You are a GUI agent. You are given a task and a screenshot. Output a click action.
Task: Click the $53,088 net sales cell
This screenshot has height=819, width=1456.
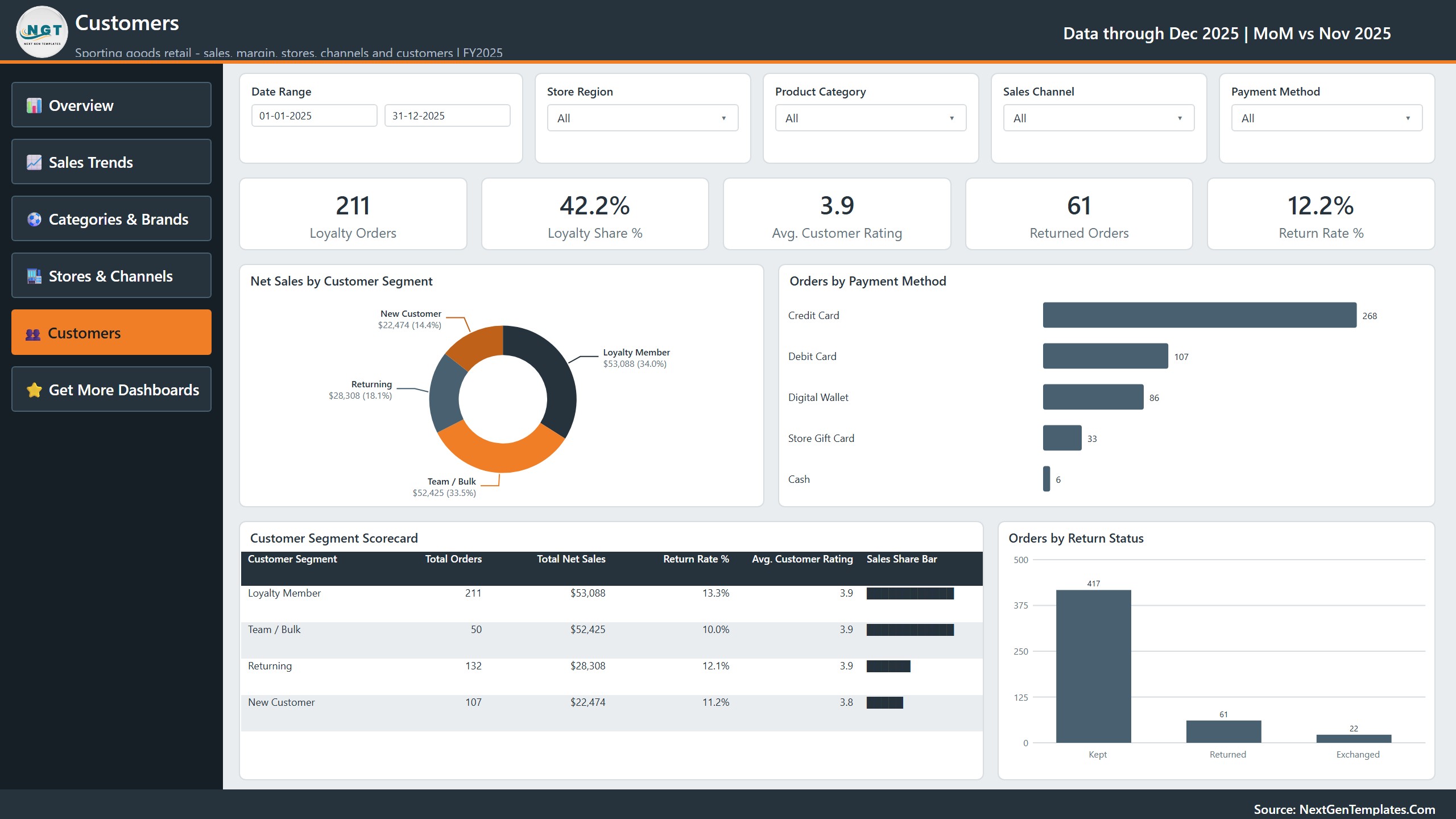[588, 593]
